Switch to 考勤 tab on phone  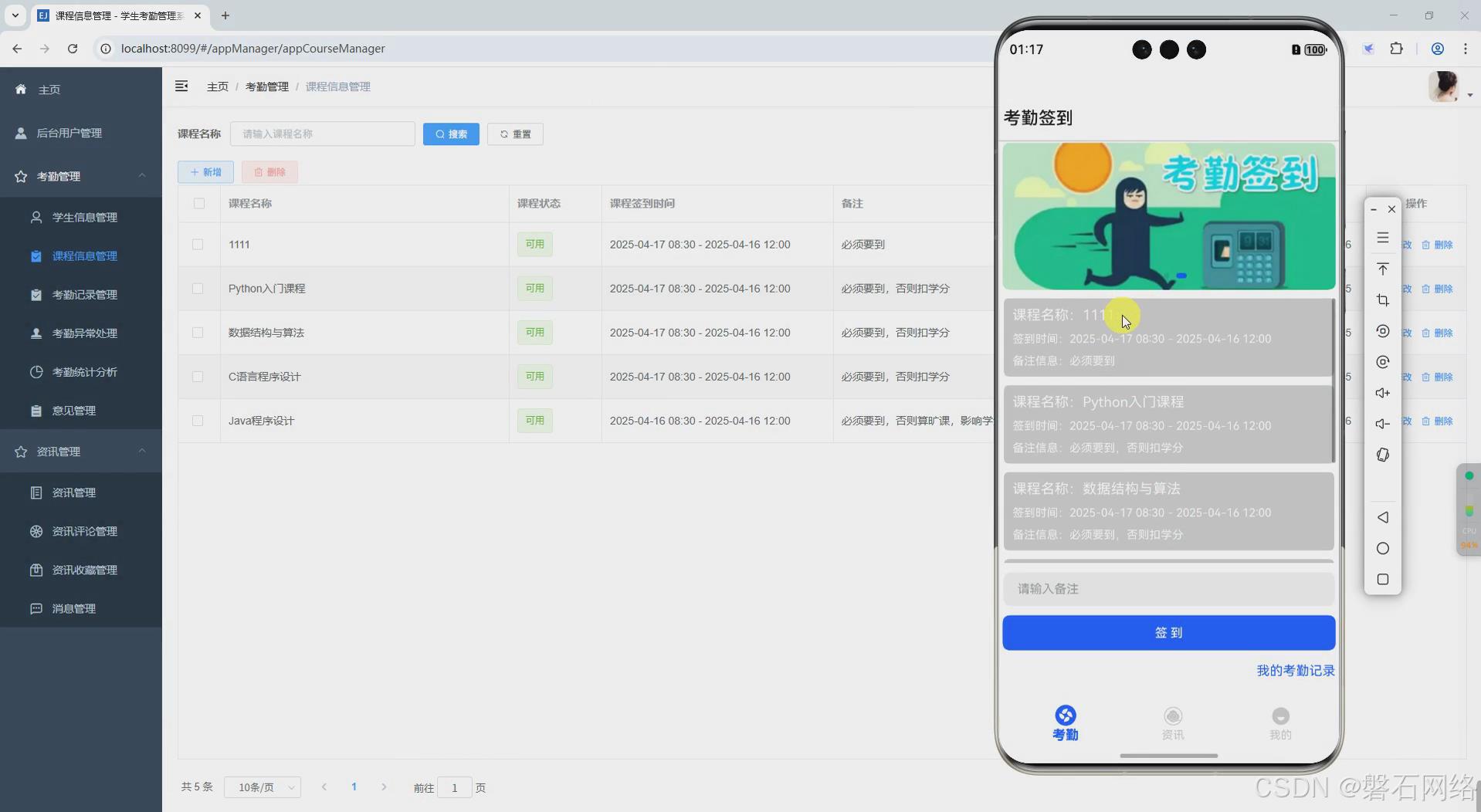click(x=1066, y=723)
